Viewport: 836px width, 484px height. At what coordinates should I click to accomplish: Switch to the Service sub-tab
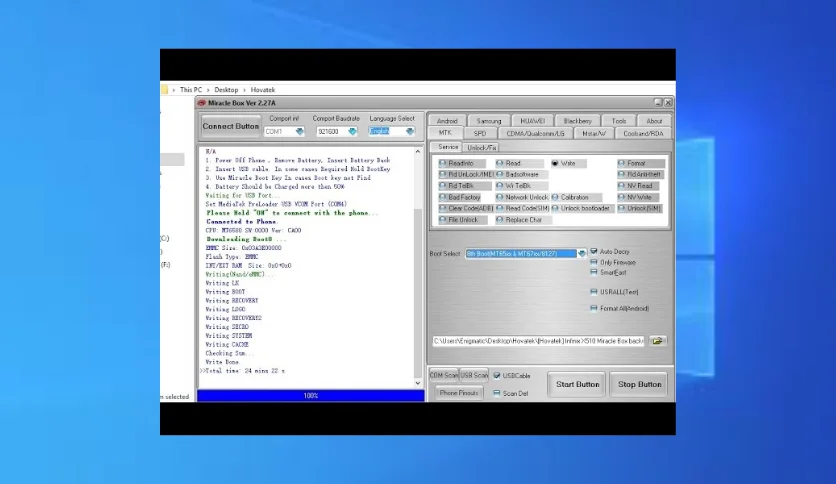click(x=447, y=147)
